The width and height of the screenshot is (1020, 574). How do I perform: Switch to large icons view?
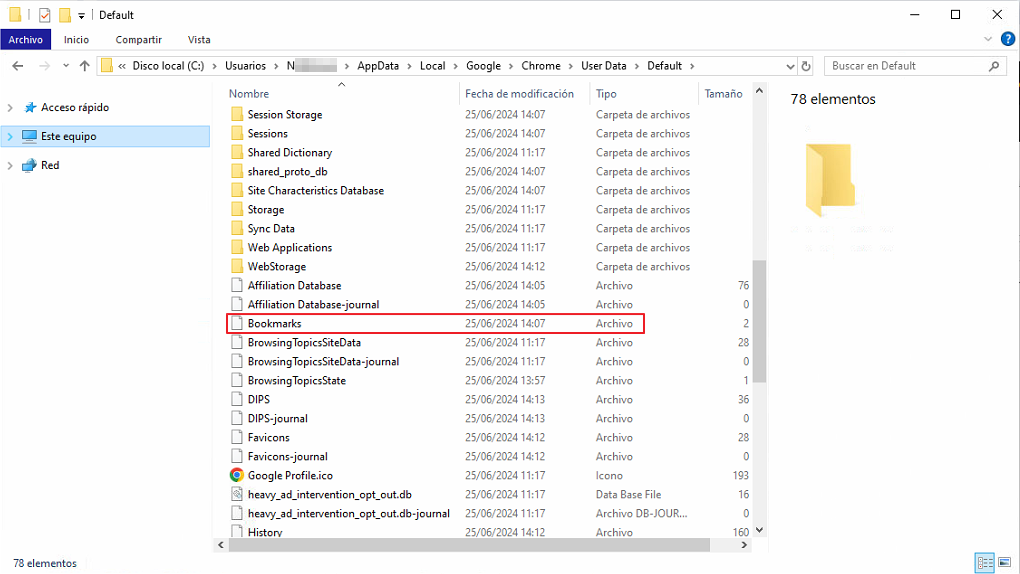(1005, 562)
